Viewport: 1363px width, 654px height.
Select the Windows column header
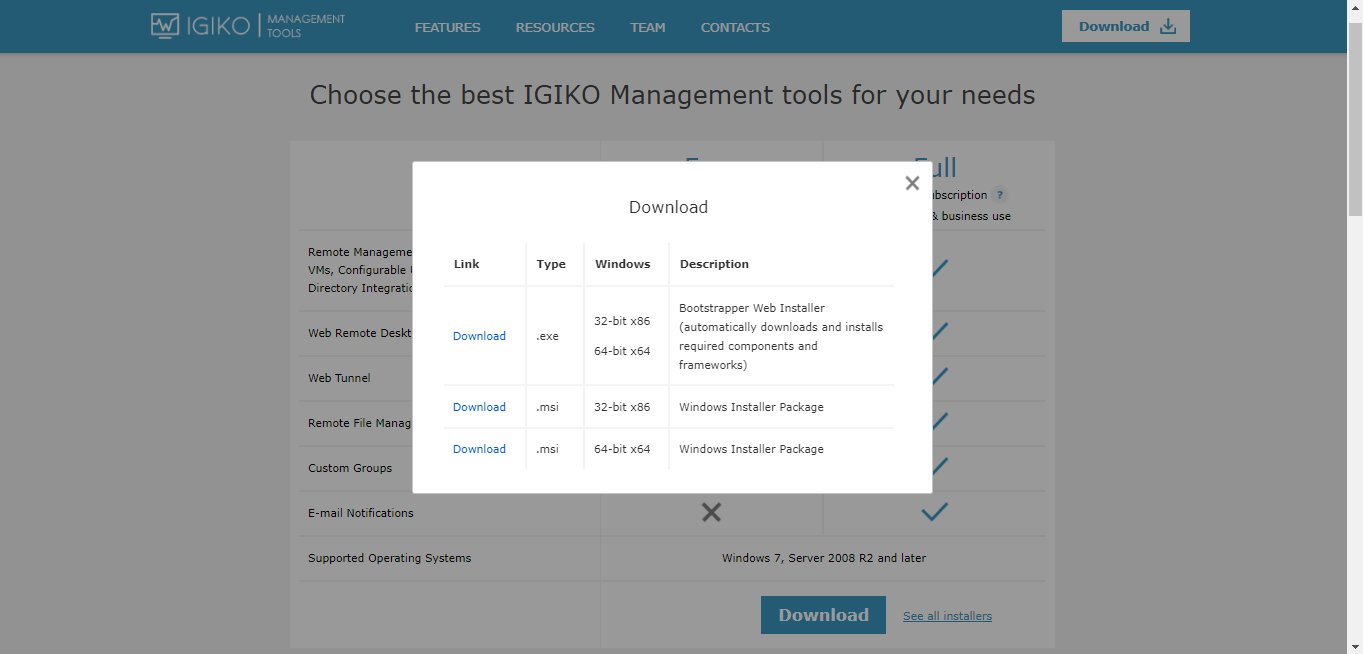(622, 264)
